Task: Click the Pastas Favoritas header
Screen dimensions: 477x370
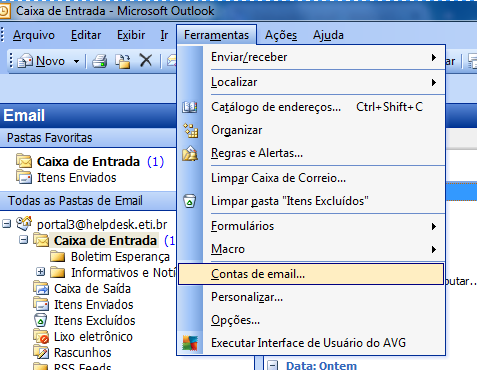Action: click(88, 138)
